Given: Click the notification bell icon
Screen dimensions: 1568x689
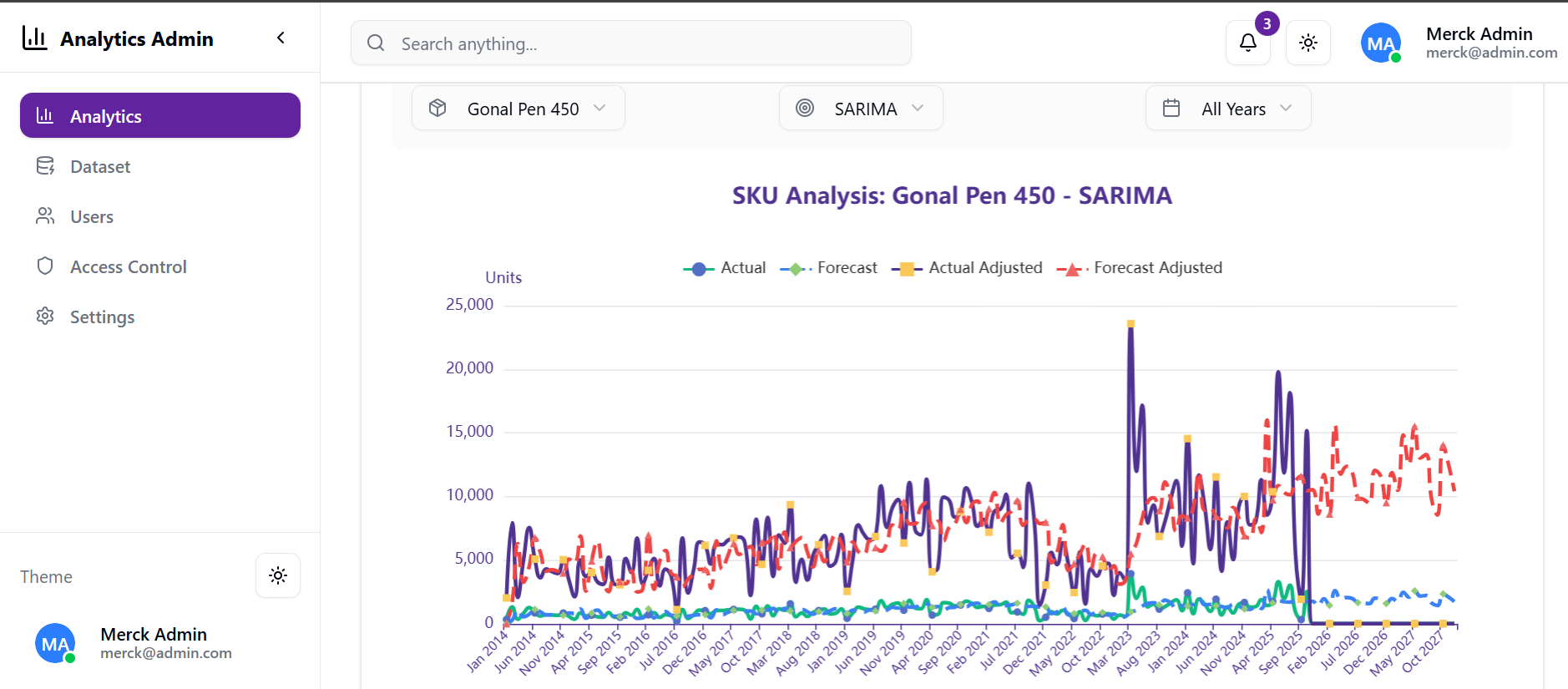Looking at the screenshot, I should click(x=1247, y=43).
